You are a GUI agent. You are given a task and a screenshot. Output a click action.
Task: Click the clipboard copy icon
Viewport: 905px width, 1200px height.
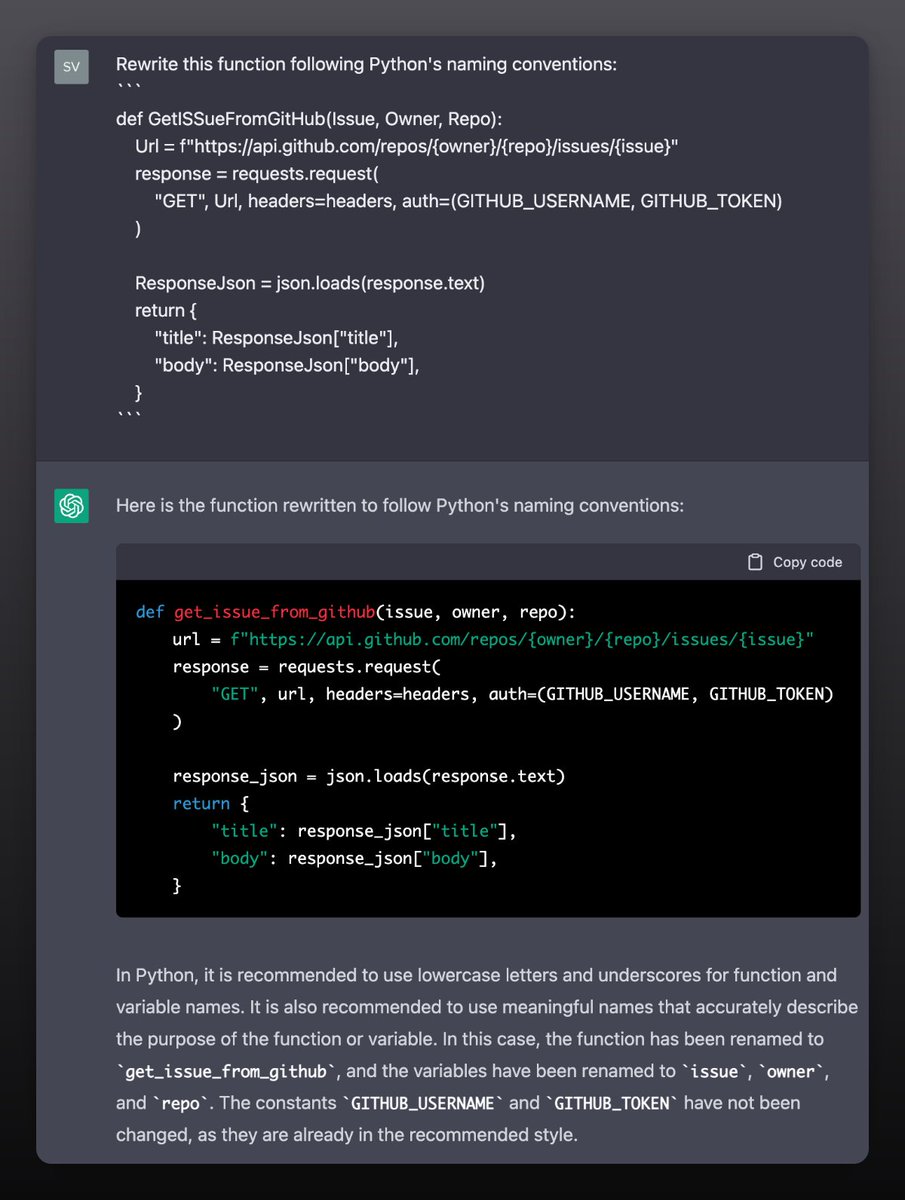click(755, 562)
